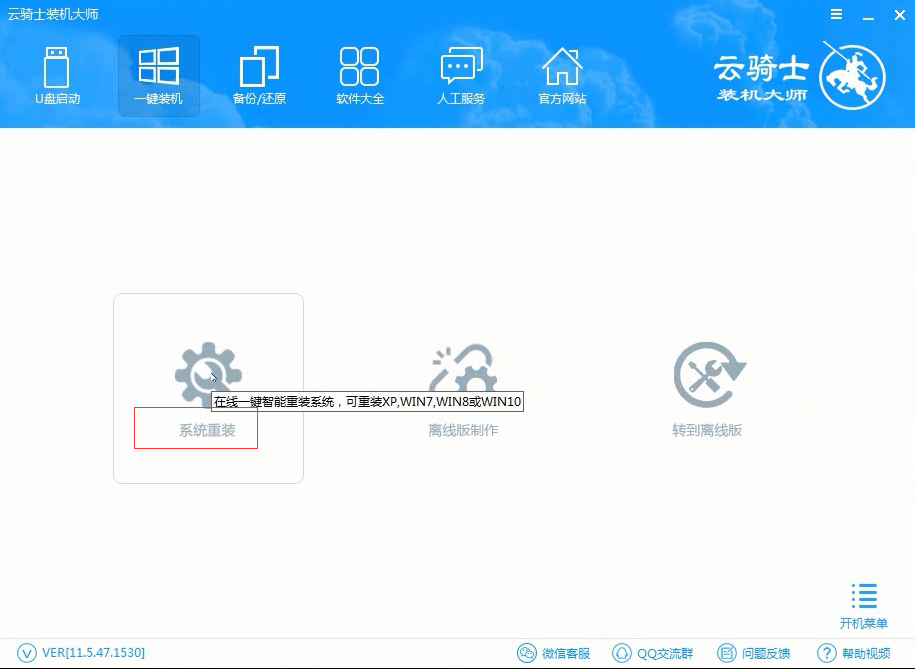Open 问题反馈 feedback form

[x=754, y=653]
